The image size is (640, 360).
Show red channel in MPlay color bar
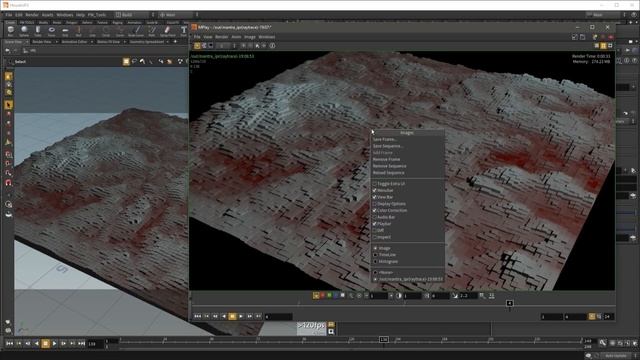[323, 295]
